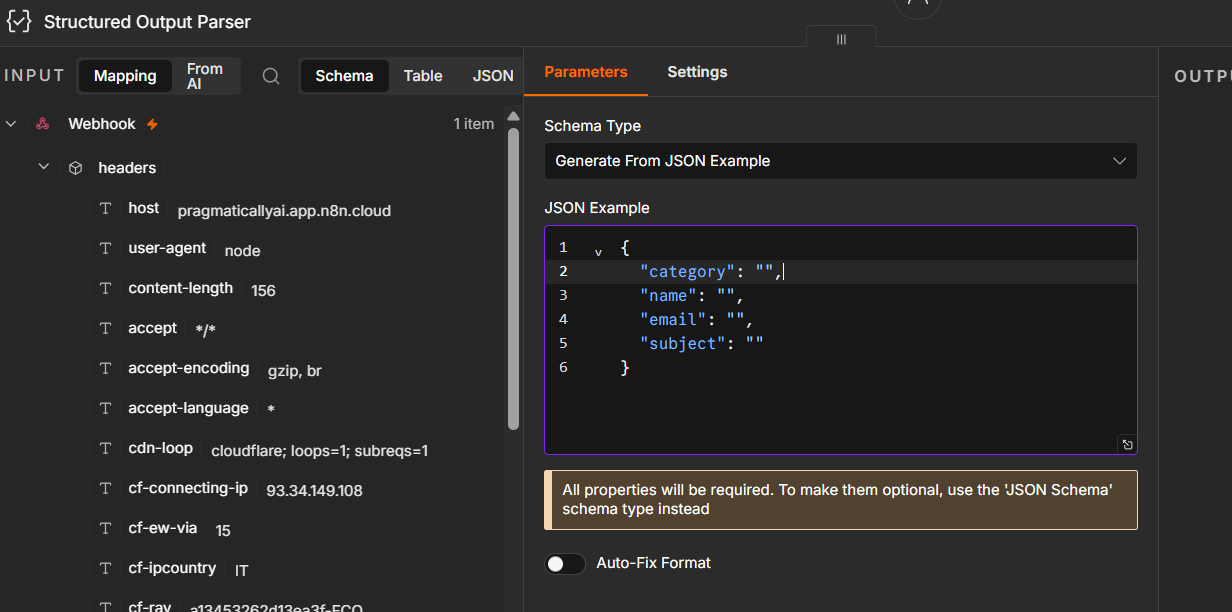Click the headers object cube icon
The image size is (1232, 612).
pyautogui.click(x=75, y=168)
